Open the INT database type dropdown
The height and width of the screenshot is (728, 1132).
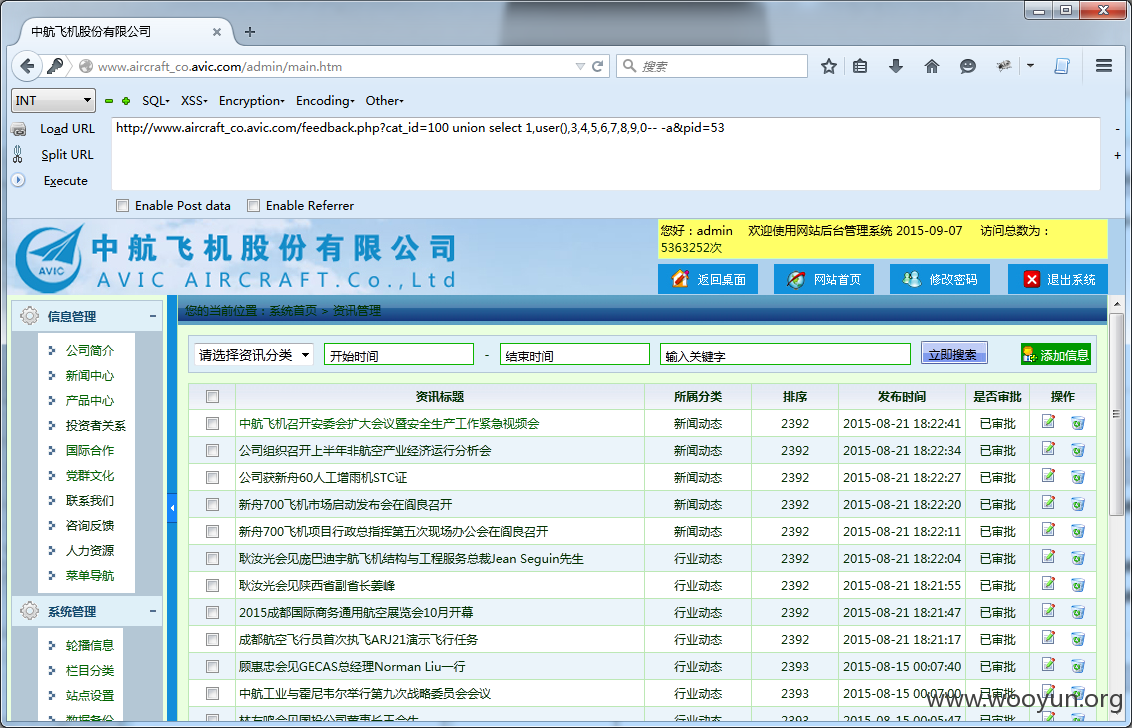click(x=53, y=100)
